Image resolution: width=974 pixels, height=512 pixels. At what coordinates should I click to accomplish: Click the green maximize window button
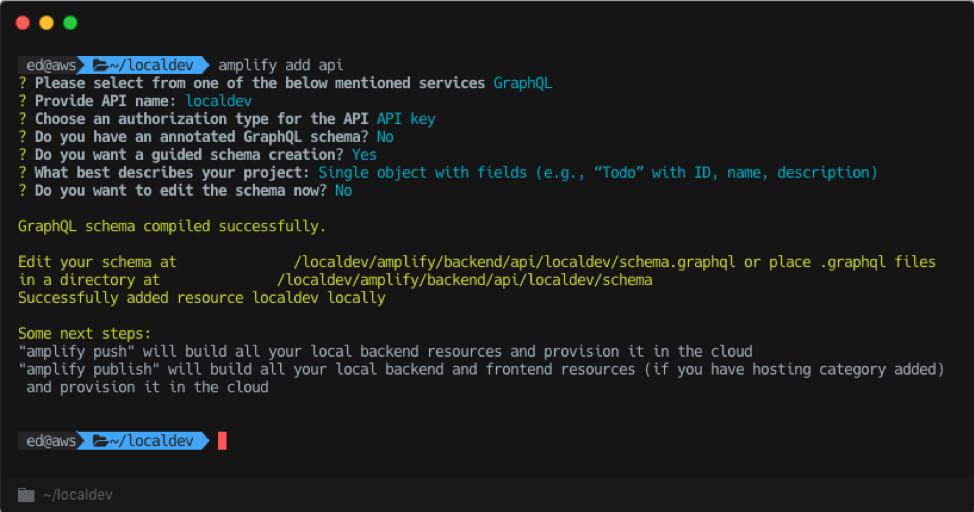pyautogui.click(x=70, y=23)
